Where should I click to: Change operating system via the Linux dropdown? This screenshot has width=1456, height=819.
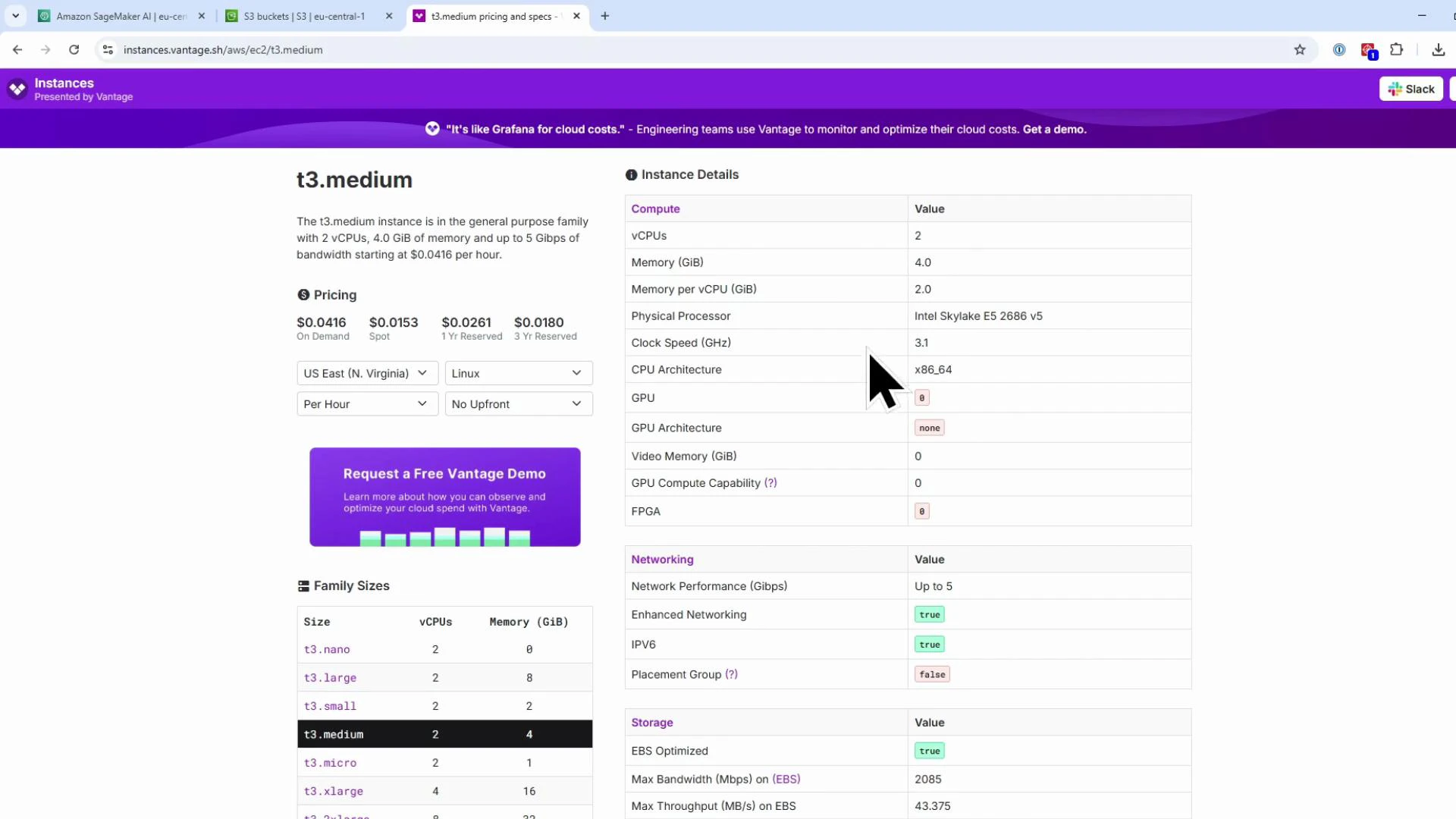click(x=518, y=372)
